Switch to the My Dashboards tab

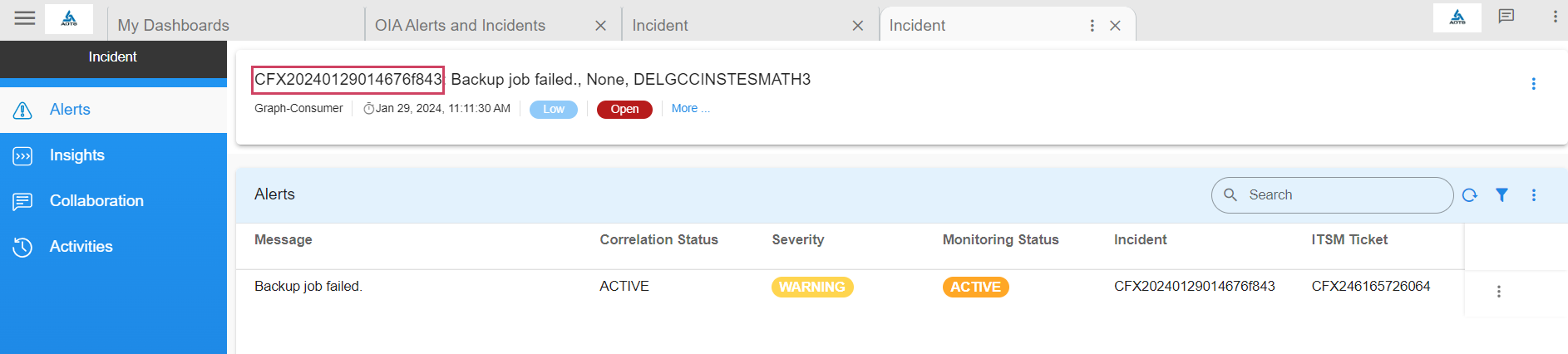pos(173,26)
